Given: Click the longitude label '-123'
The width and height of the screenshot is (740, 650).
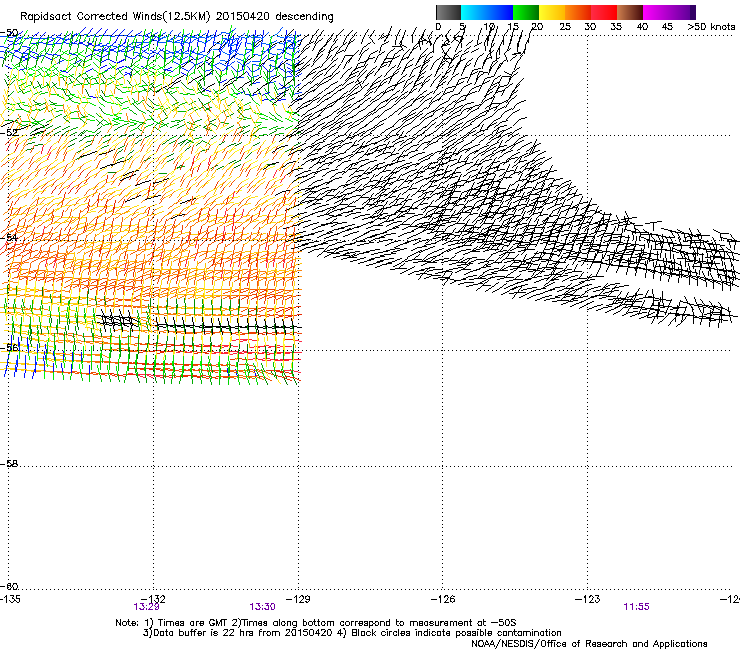Looking at the screenshot, I should pos(588,599).
